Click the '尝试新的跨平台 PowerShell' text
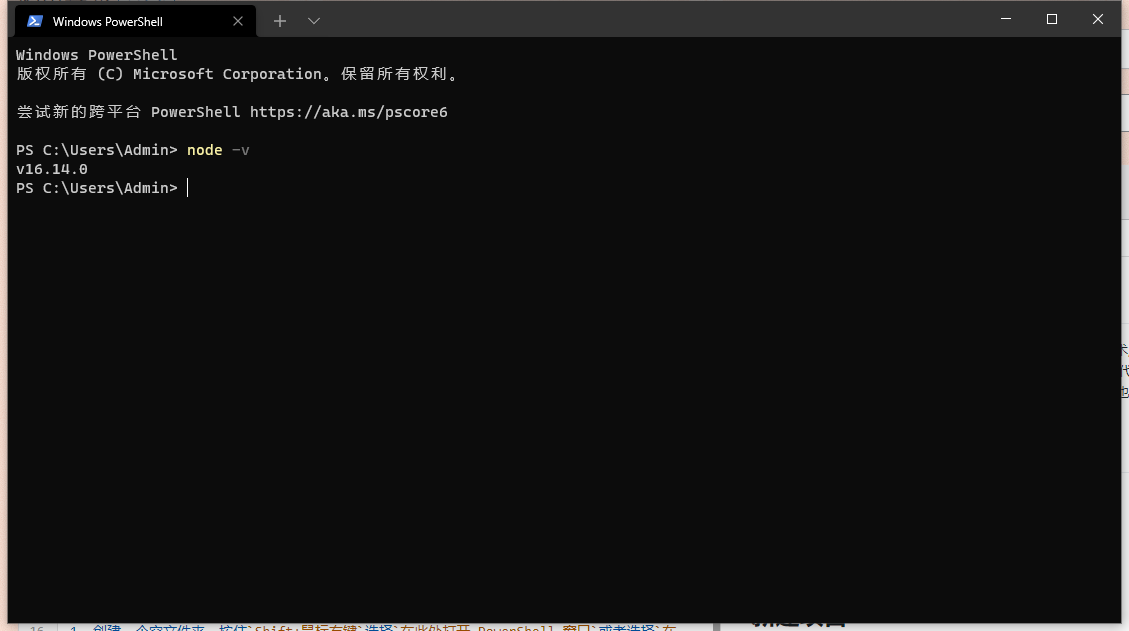Viewport: 1129px width, 631px height. coord(128,112)
